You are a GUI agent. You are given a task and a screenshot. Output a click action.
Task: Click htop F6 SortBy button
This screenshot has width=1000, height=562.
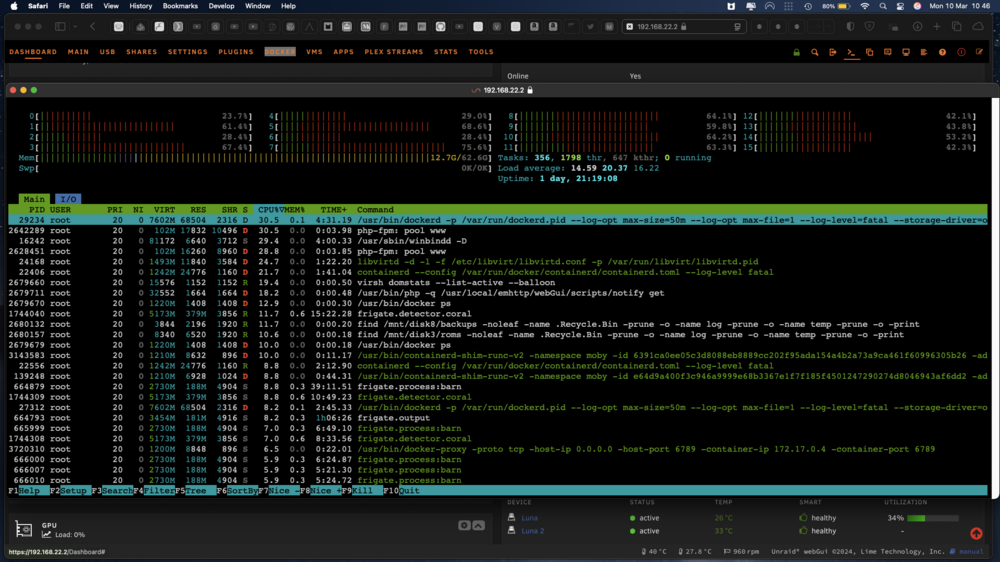click(237, 491)
